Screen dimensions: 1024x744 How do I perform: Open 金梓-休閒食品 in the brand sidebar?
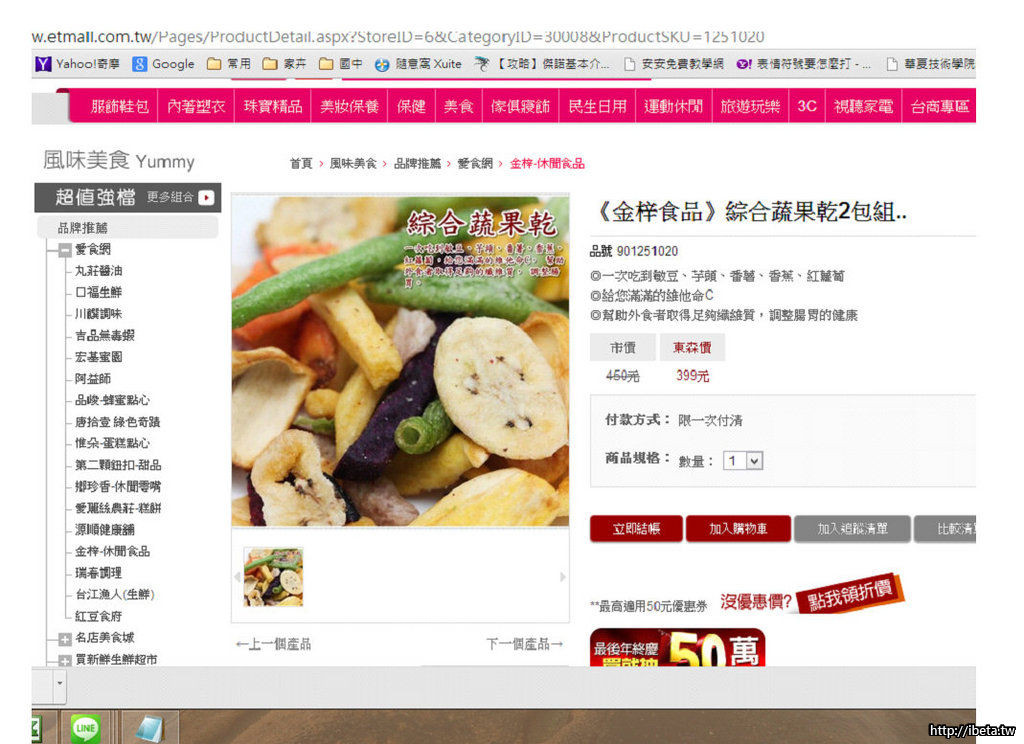pyautogui.click(x=112, y=551)
